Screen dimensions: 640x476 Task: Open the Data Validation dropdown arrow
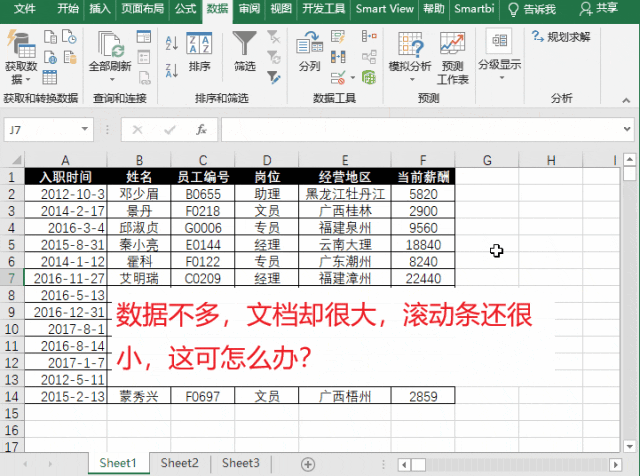click(352, 78)
